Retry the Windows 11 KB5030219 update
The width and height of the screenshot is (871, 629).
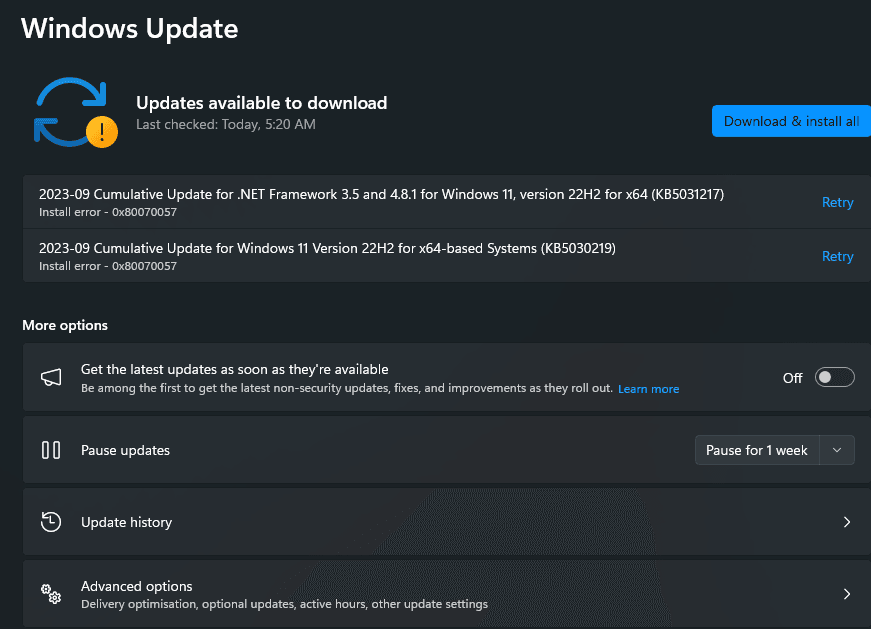pyautogui.click(x=838, y=256)
